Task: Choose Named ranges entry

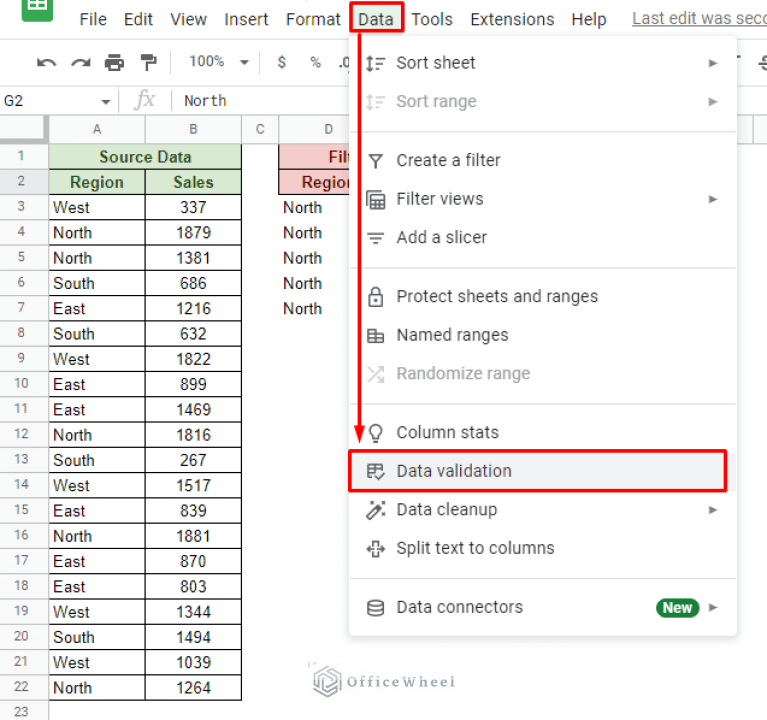Action: click(x=543, y=335)
